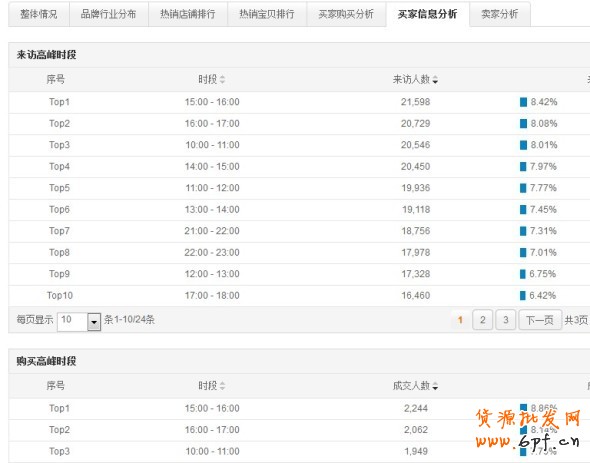Click the 条1-10/24条 record count text
The image size is (590, 463).
129,320
